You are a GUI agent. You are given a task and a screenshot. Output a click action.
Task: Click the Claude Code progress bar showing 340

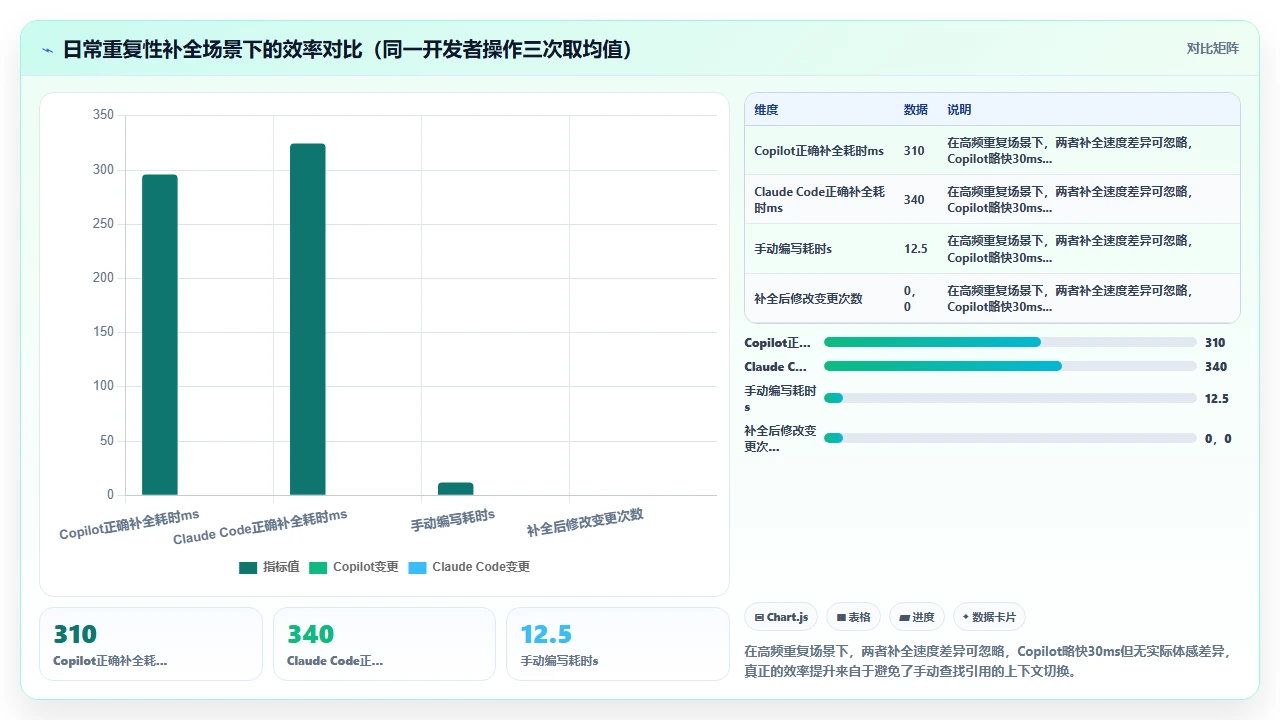1010,366
